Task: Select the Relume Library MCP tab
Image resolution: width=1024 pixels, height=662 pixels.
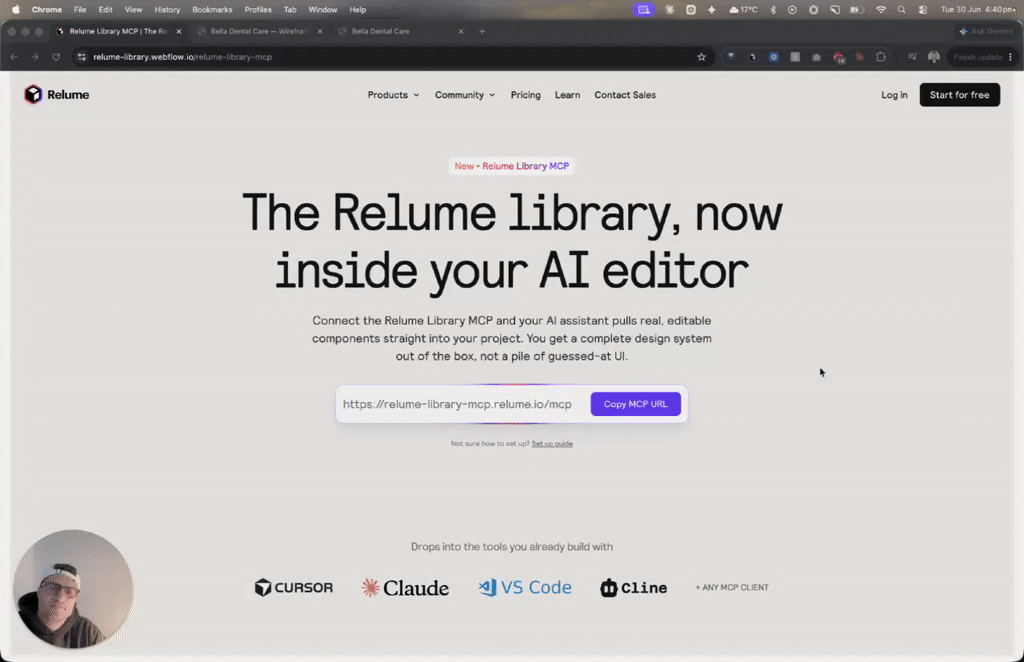Action: pyautogui.click(x=119, y=31)
